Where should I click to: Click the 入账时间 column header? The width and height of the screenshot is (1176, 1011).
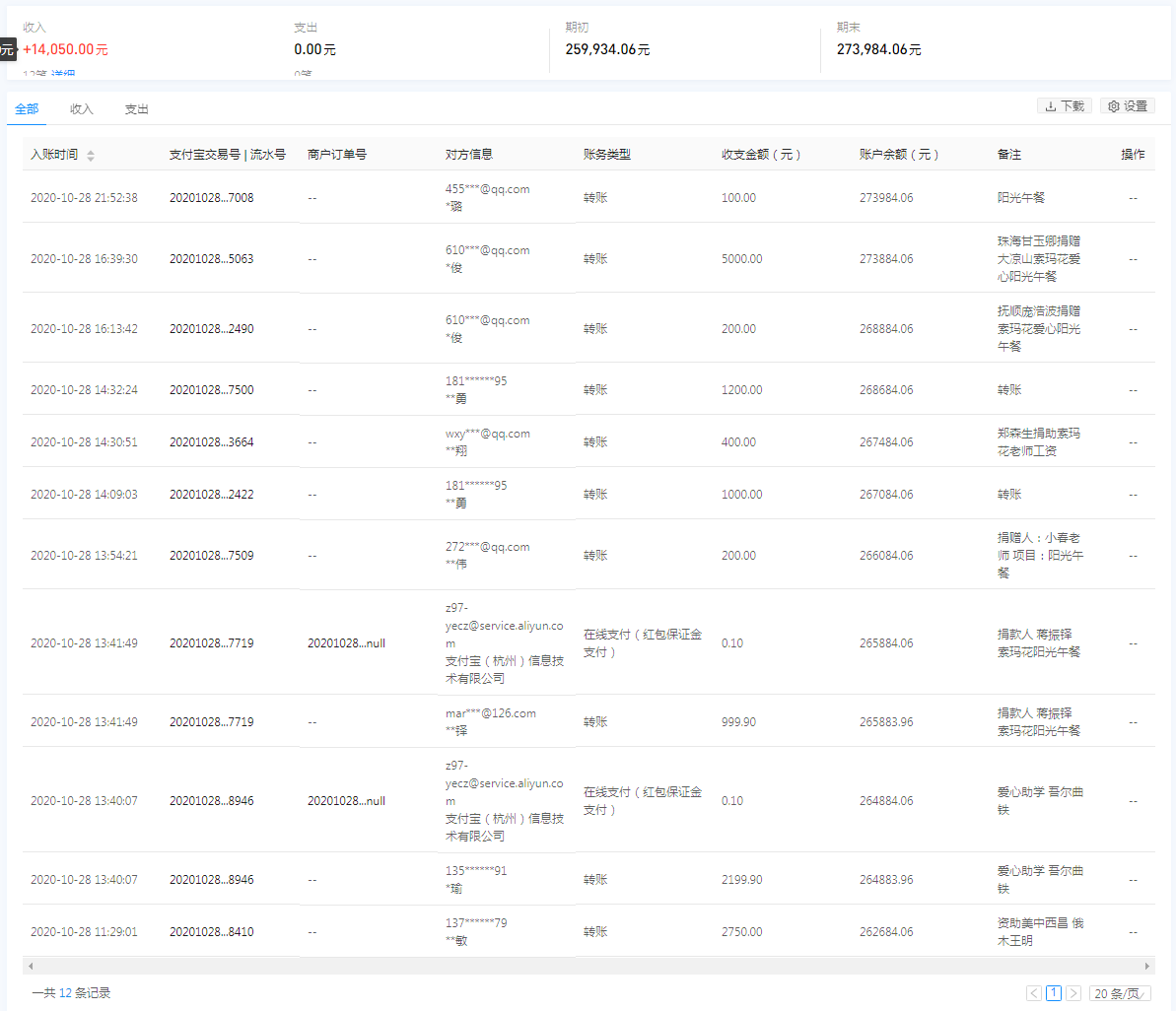pos(54,155)
